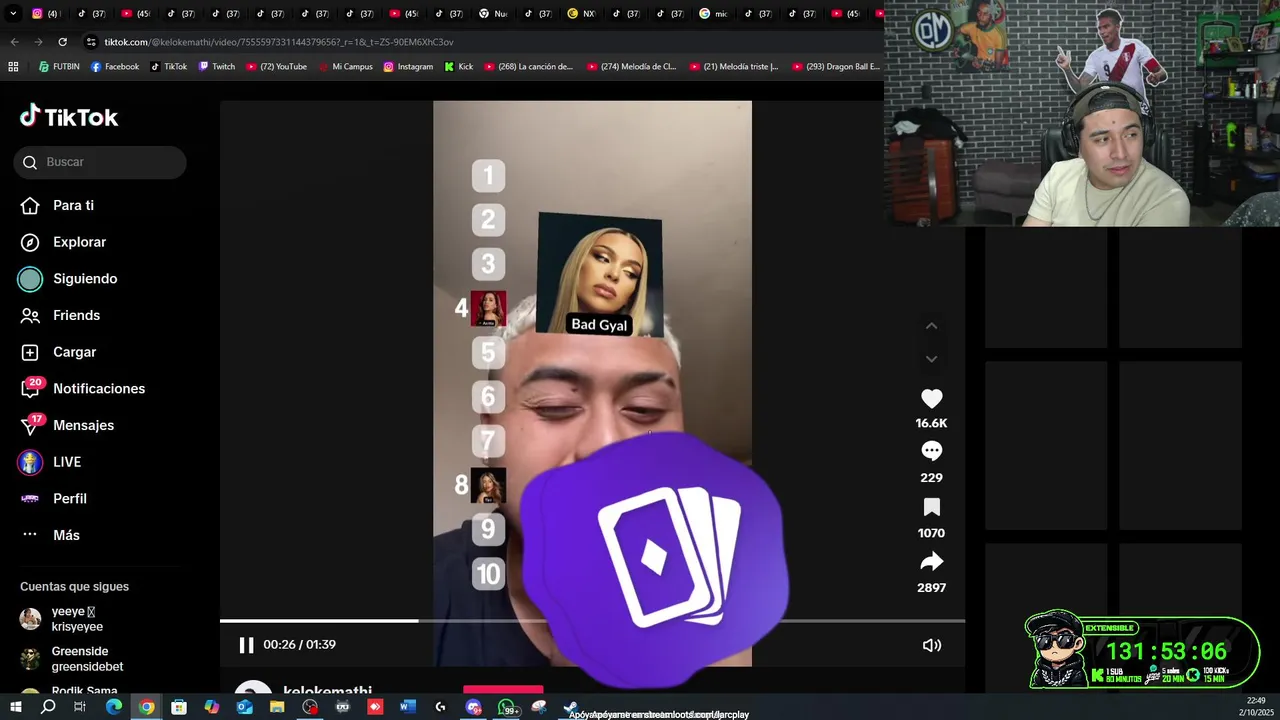Screen dimensions: 1280x720
Task: Launch Microsoft Edge from taskbar
Action: click(x=113, y=707)
